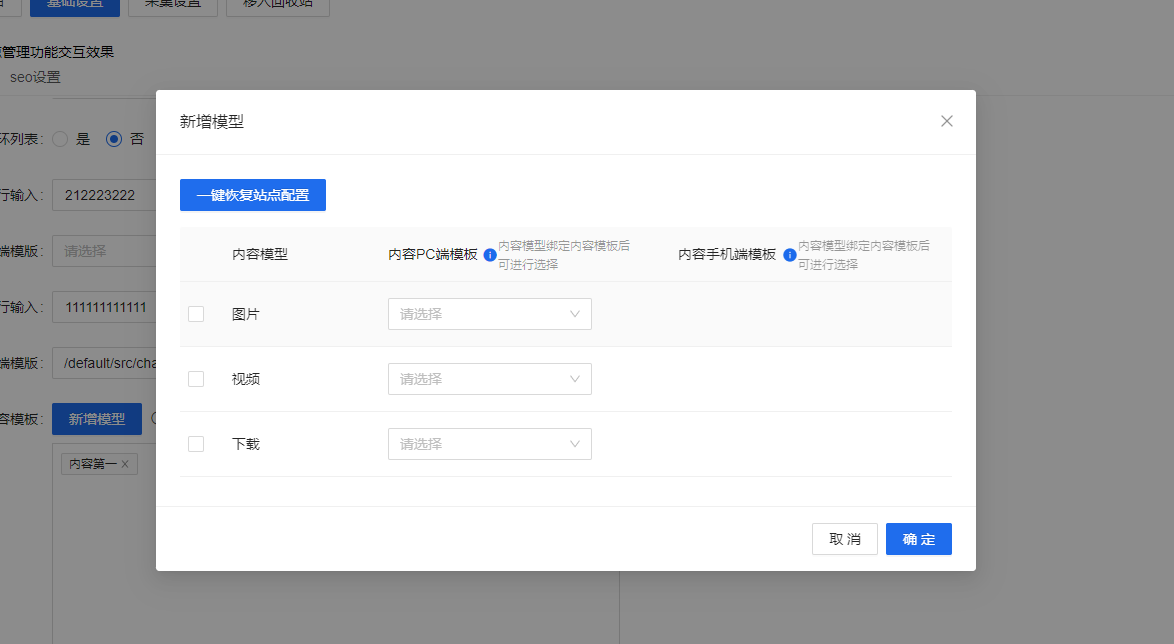The image size is (1174, 644).
Task: Open the PC template dropdown for 视频
Action: 489,379
